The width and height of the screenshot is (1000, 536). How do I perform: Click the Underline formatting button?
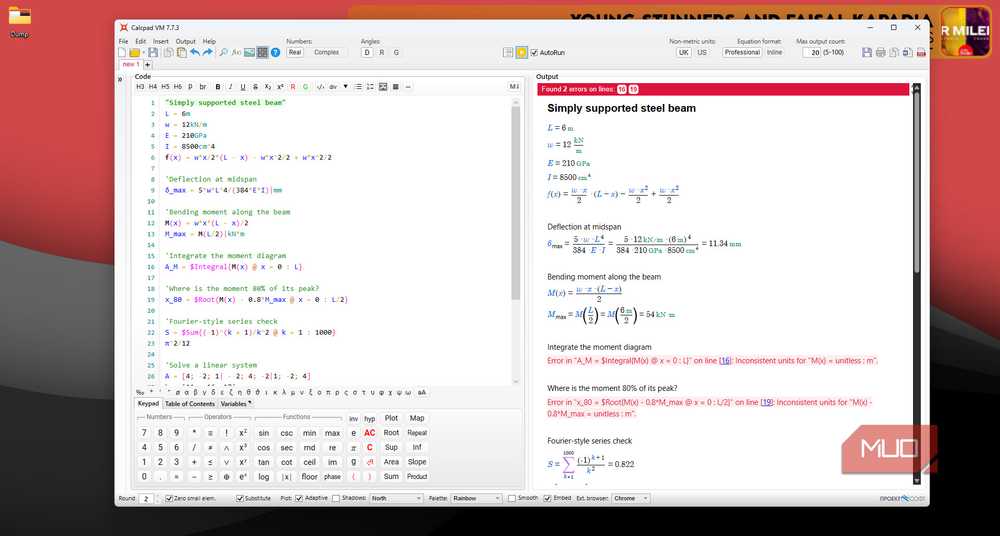[243, 87]
